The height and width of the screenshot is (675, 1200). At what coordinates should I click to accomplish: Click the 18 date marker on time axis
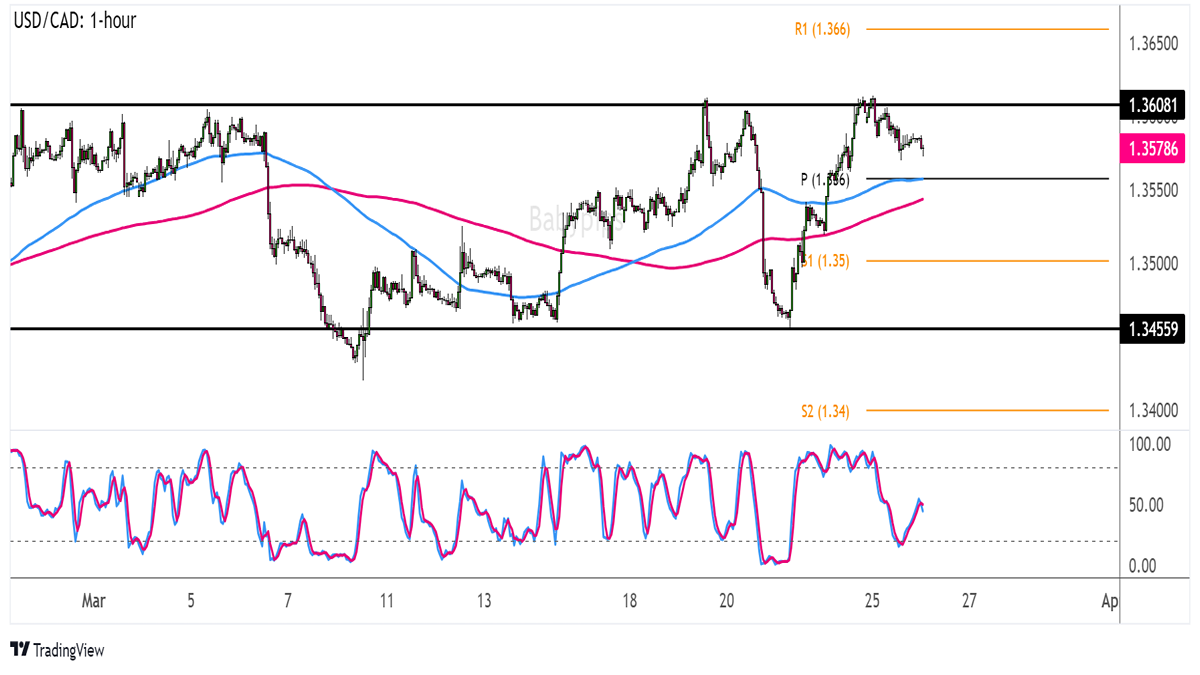pyautogui.click(x=629, y=601)
